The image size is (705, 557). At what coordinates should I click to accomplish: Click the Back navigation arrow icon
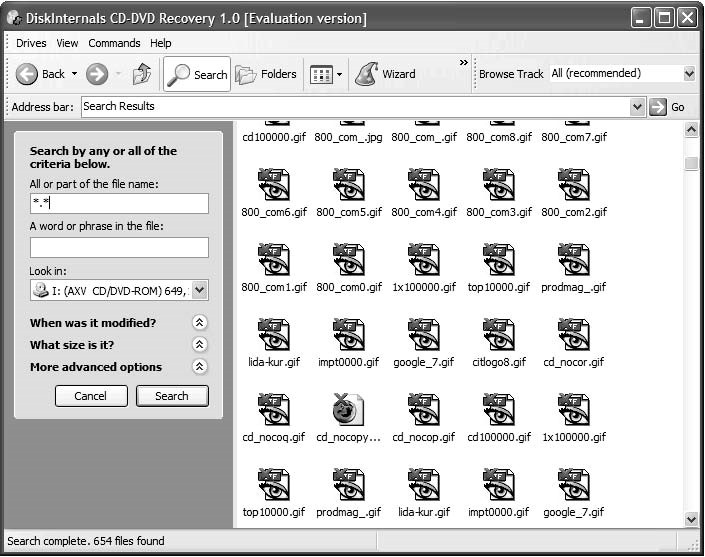click(x=28, y=74)
